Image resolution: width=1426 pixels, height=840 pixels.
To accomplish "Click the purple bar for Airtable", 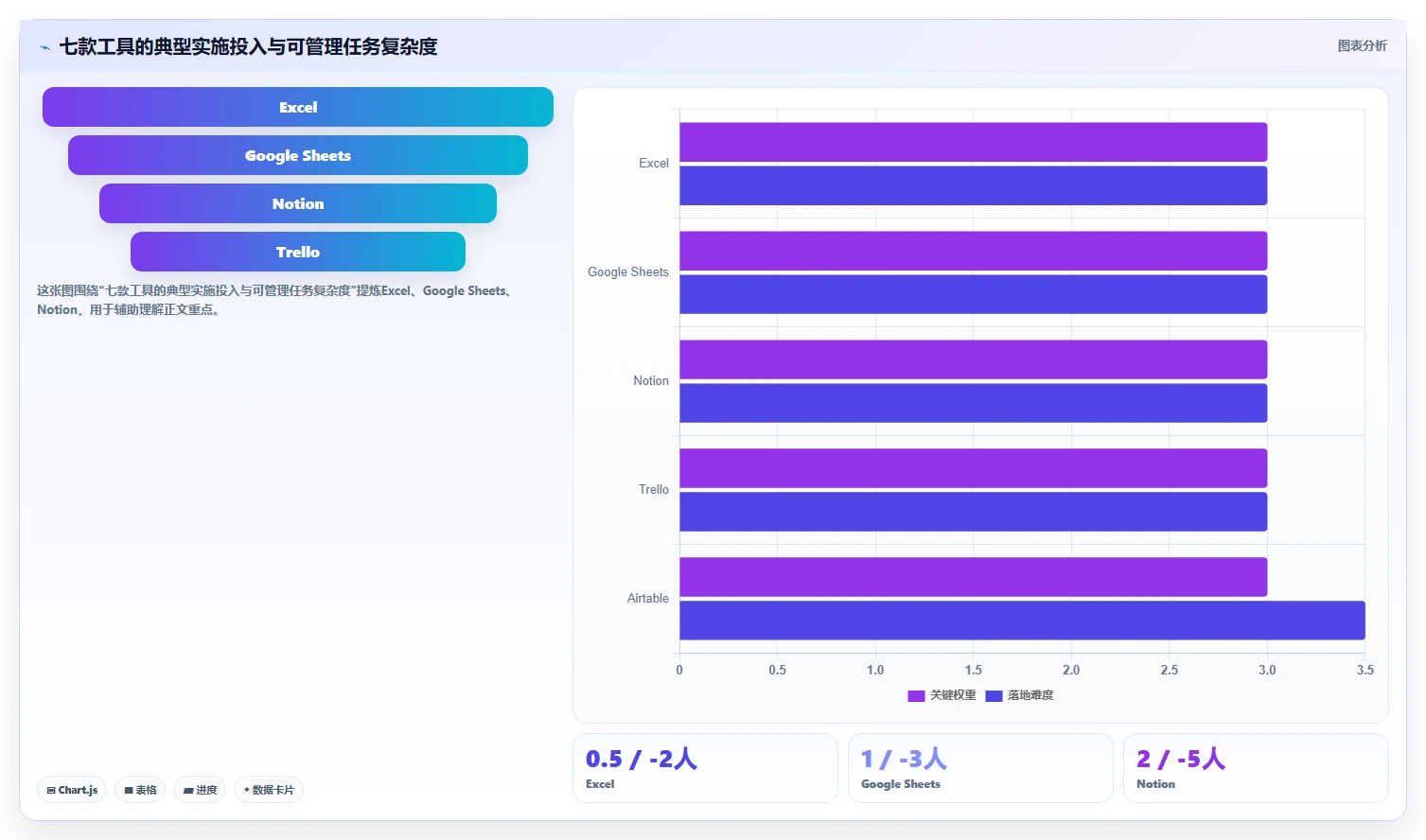I will [x=973, y=577].
